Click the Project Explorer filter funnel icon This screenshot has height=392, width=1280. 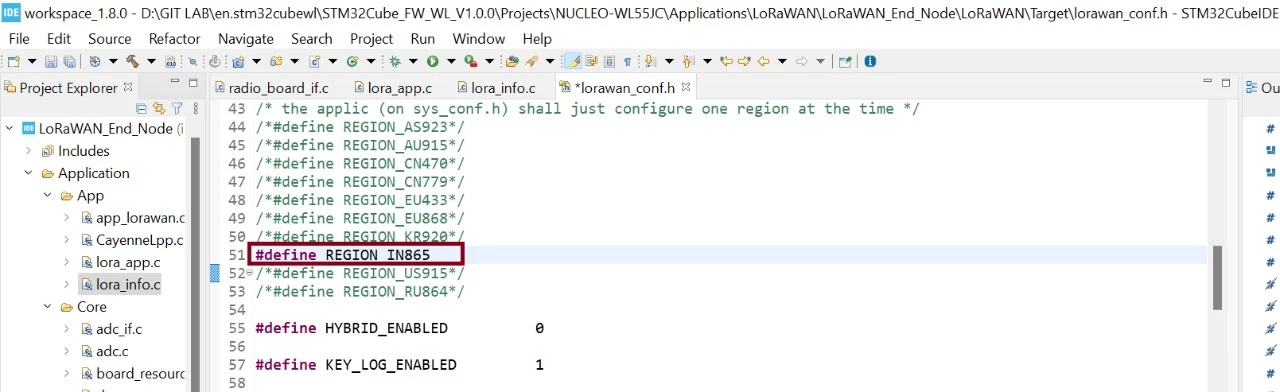coord(177,108)
